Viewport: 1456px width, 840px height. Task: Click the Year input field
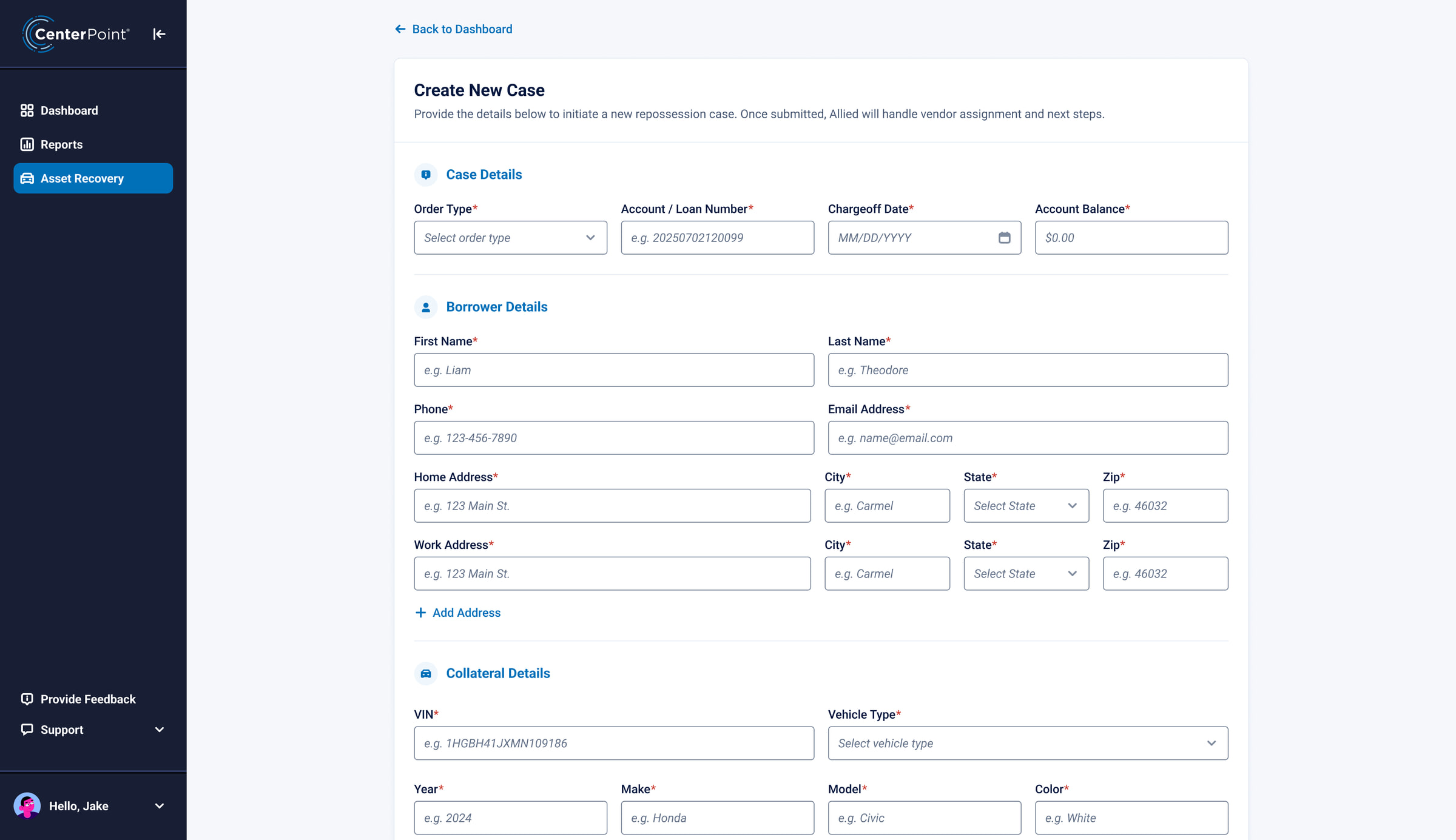(x=510, y=818)
